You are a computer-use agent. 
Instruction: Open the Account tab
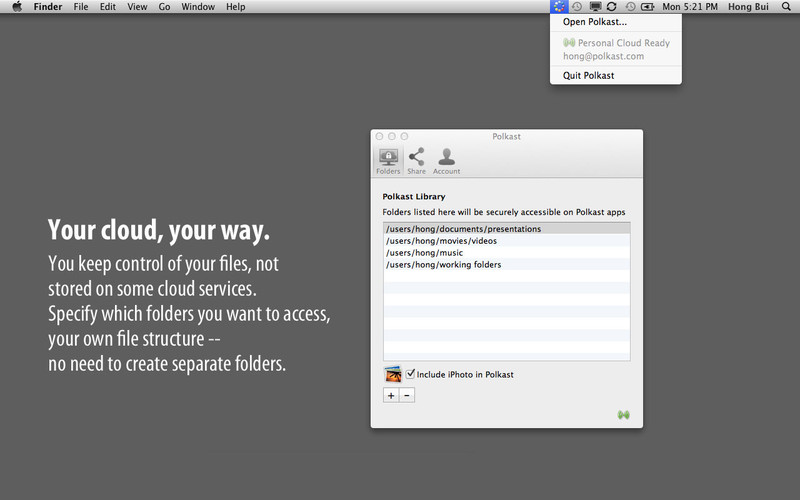(x=446, y=161)
